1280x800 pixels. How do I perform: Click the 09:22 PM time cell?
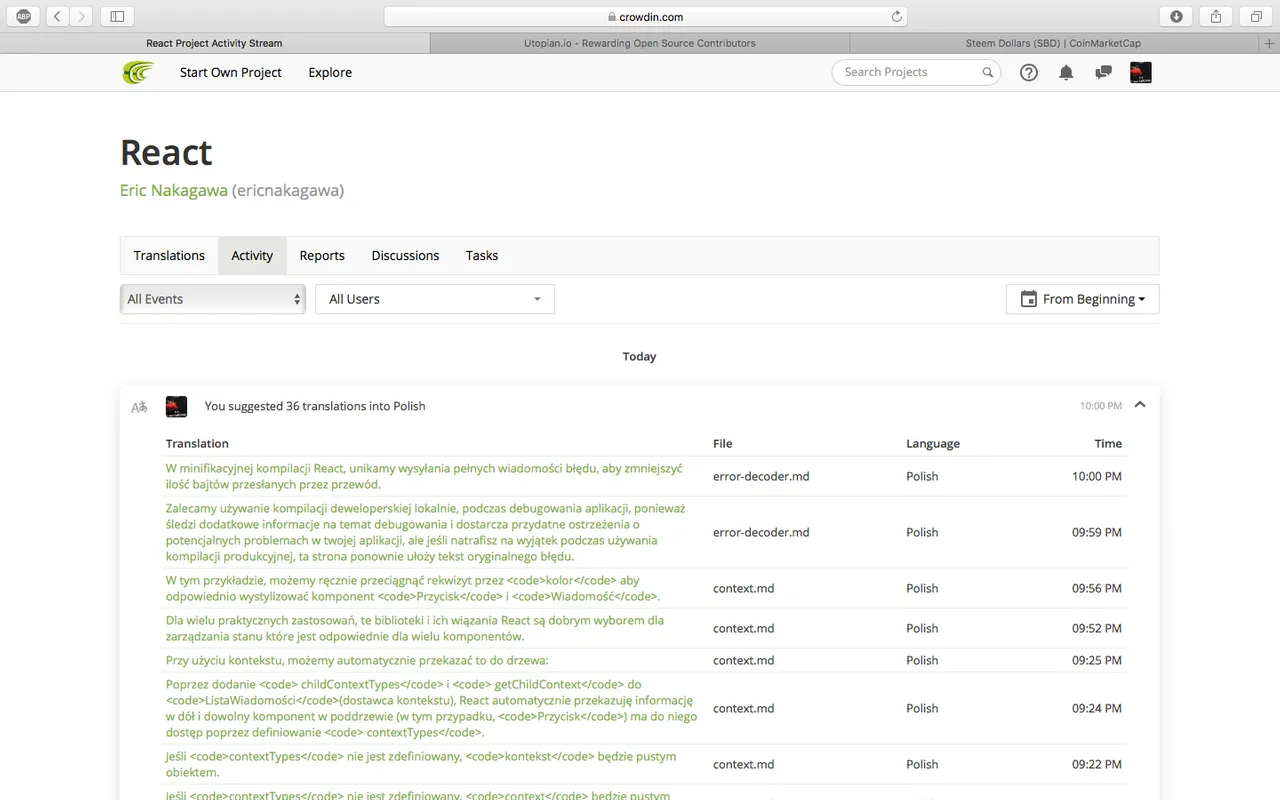click(x=1097, y=764)
